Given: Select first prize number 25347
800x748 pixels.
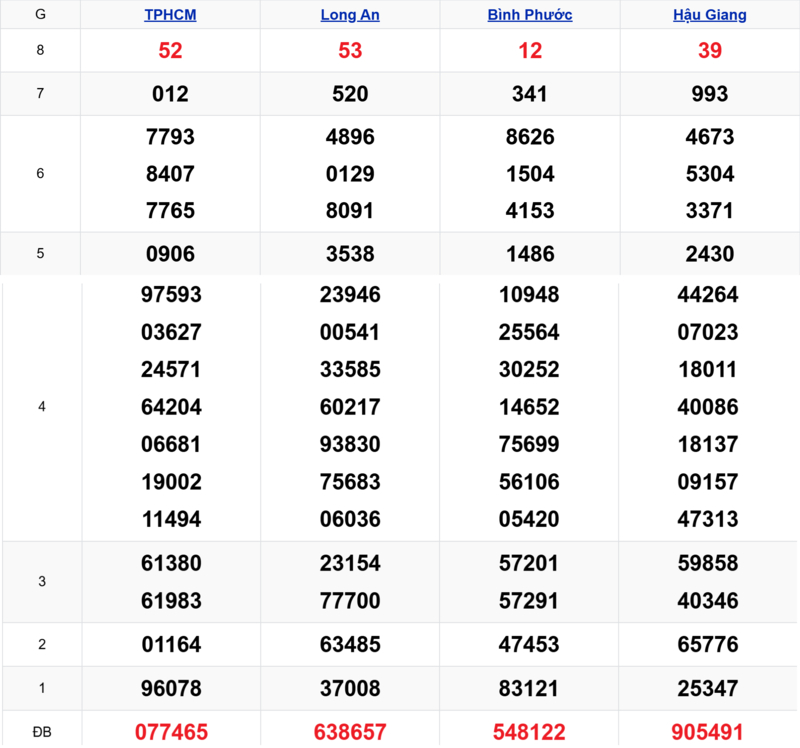Looking at the screenshot, I should (x=708, y=689).
